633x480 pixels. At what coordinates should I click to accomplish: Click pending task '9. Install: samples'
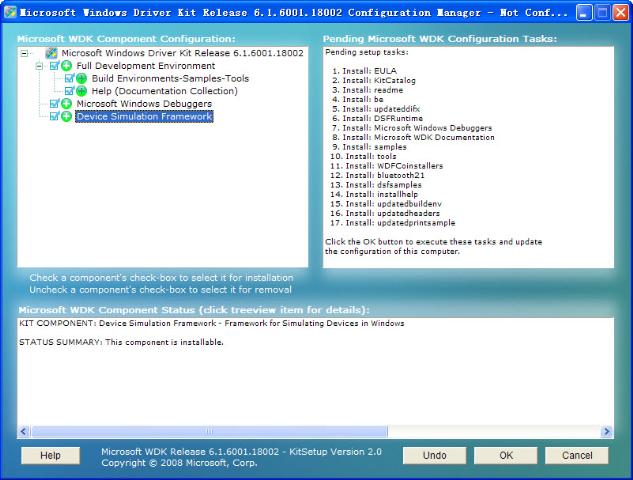369,147
